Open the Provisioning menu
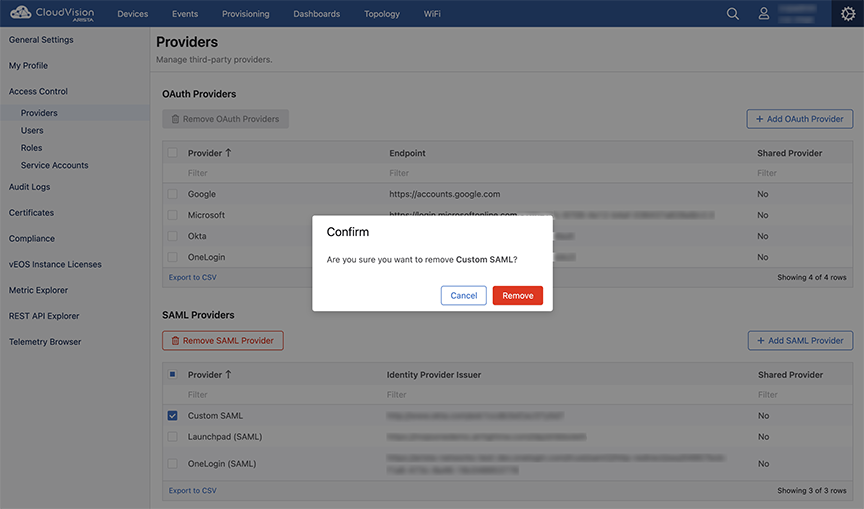Viewport: 864px width, 509px height. (246, 14)
